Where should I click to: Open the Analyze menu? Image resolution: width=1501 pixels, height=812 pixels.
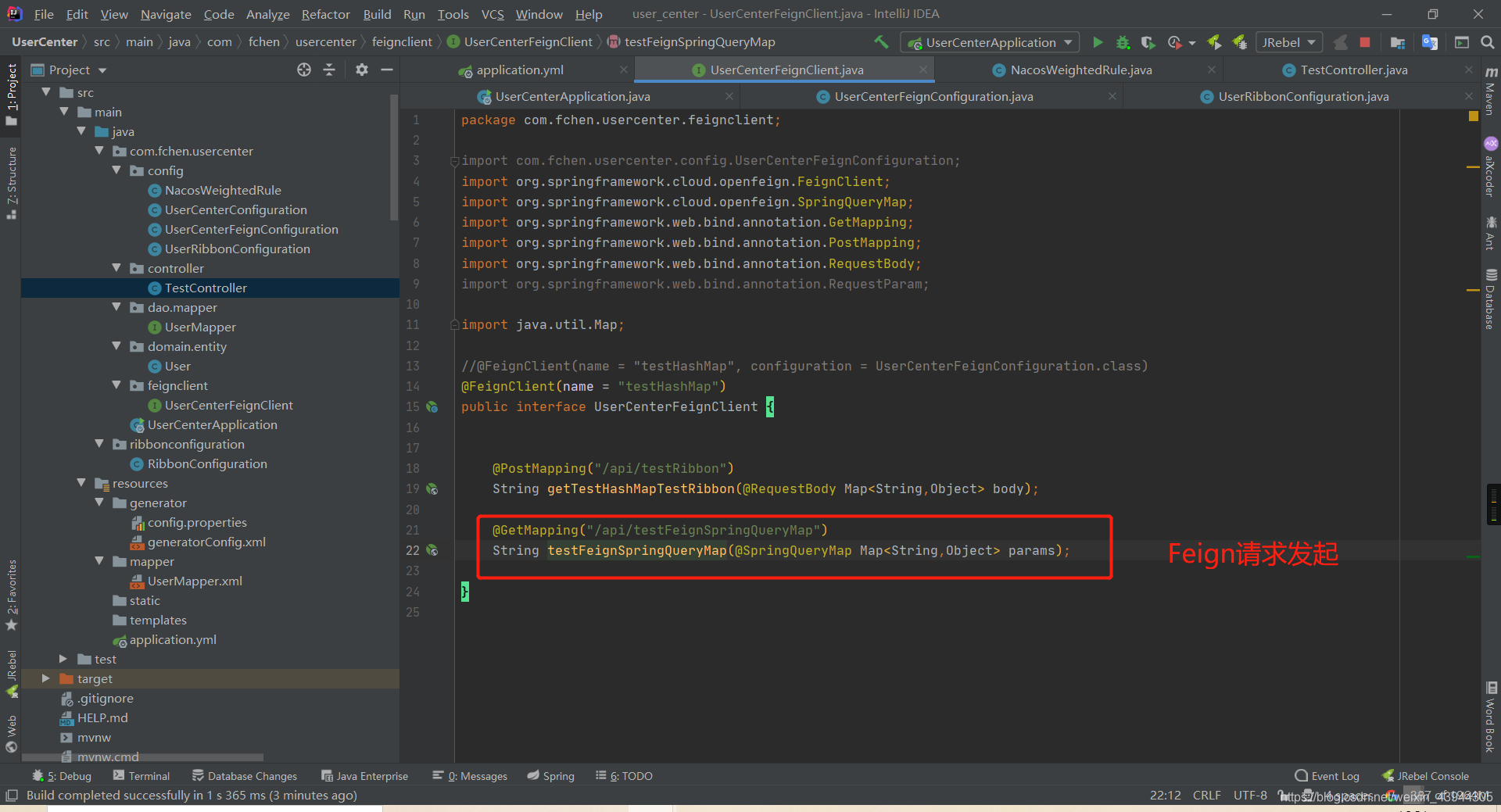coord(267,14)
